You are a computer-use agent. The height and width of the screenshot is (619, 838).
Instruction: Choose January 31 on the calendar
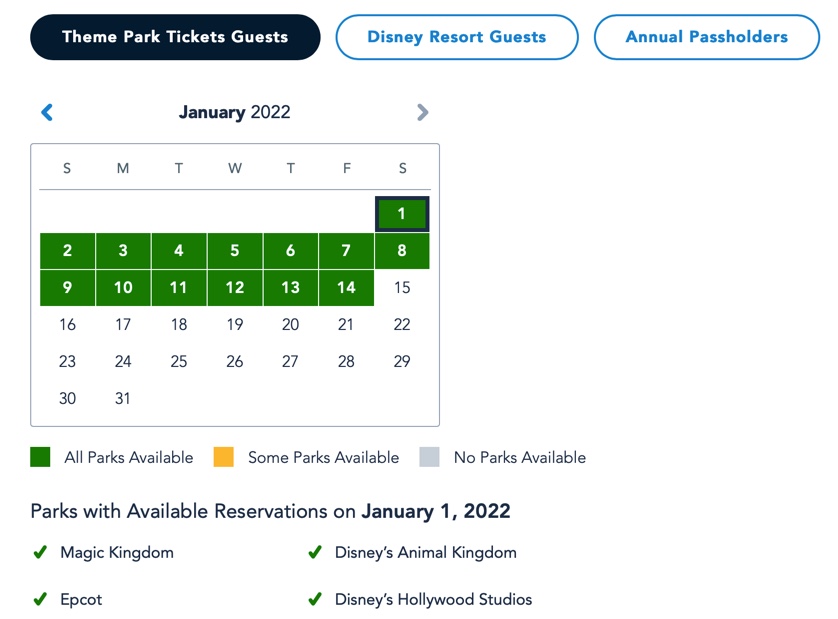123,398
